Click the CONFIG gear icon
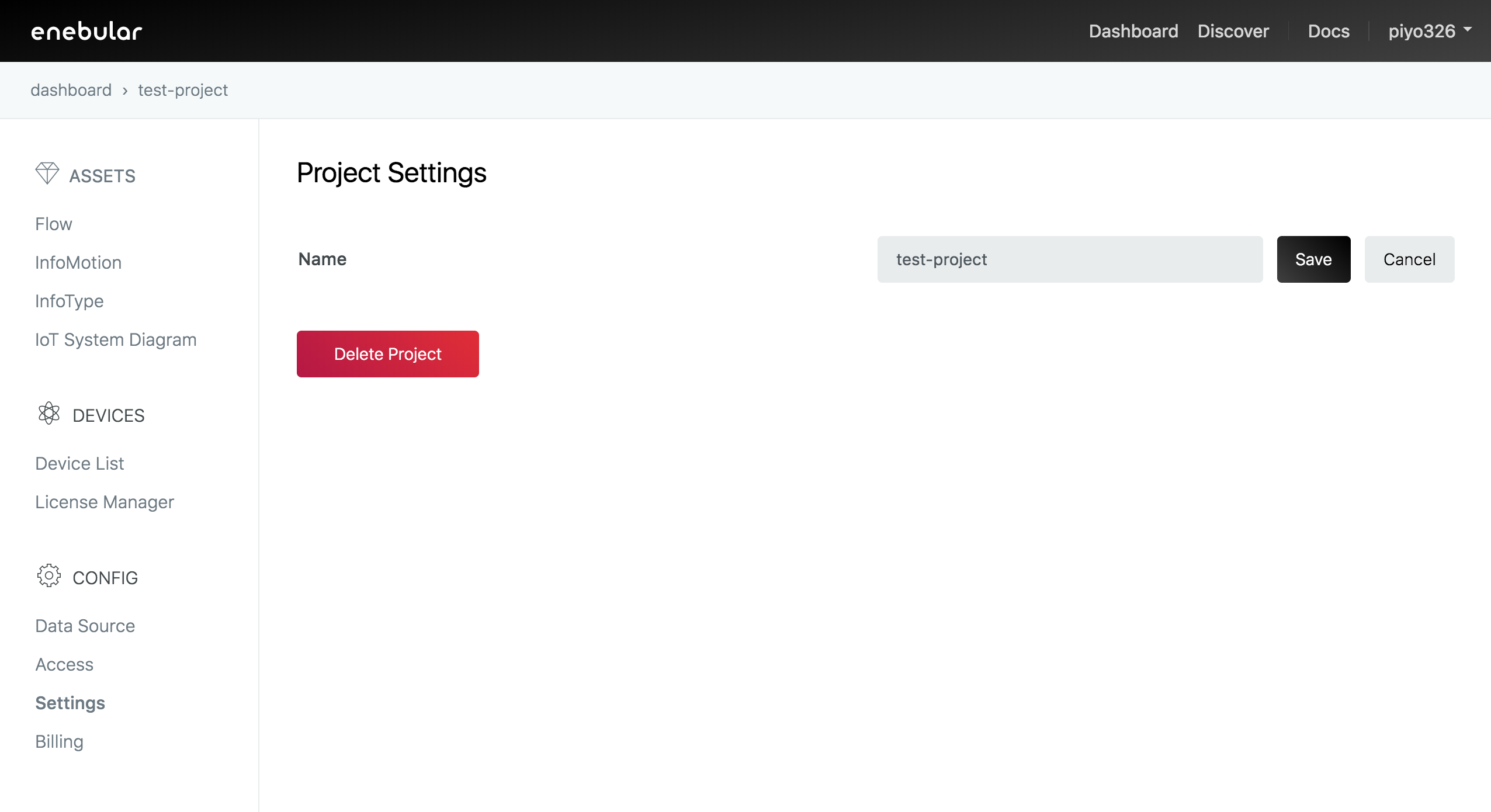1491x812 pixels. click(x=49, y=576)
